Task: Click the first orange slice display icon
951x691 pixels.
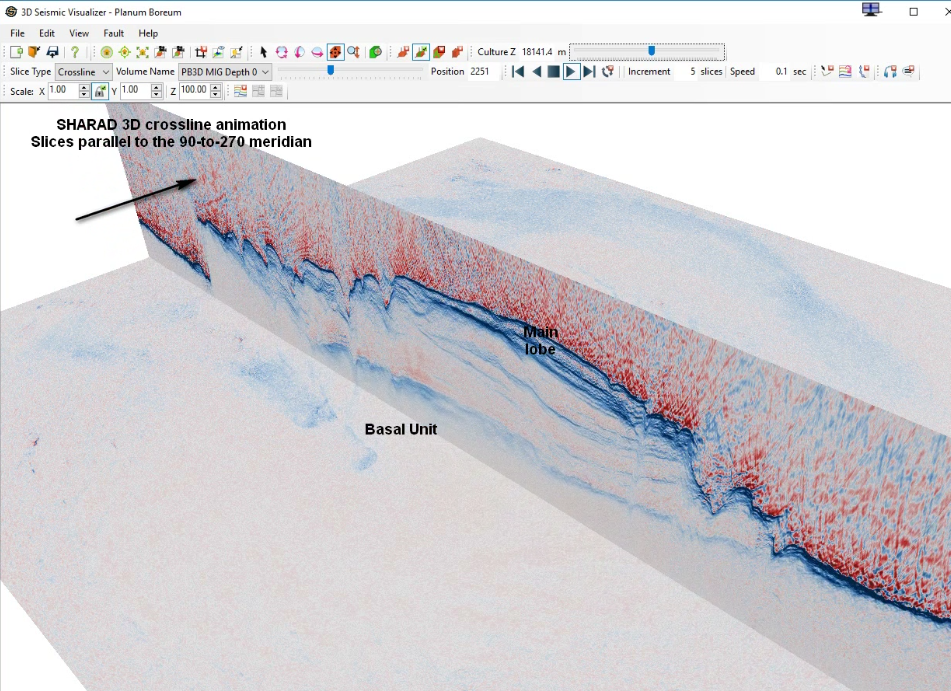Action: click(403, 52)
